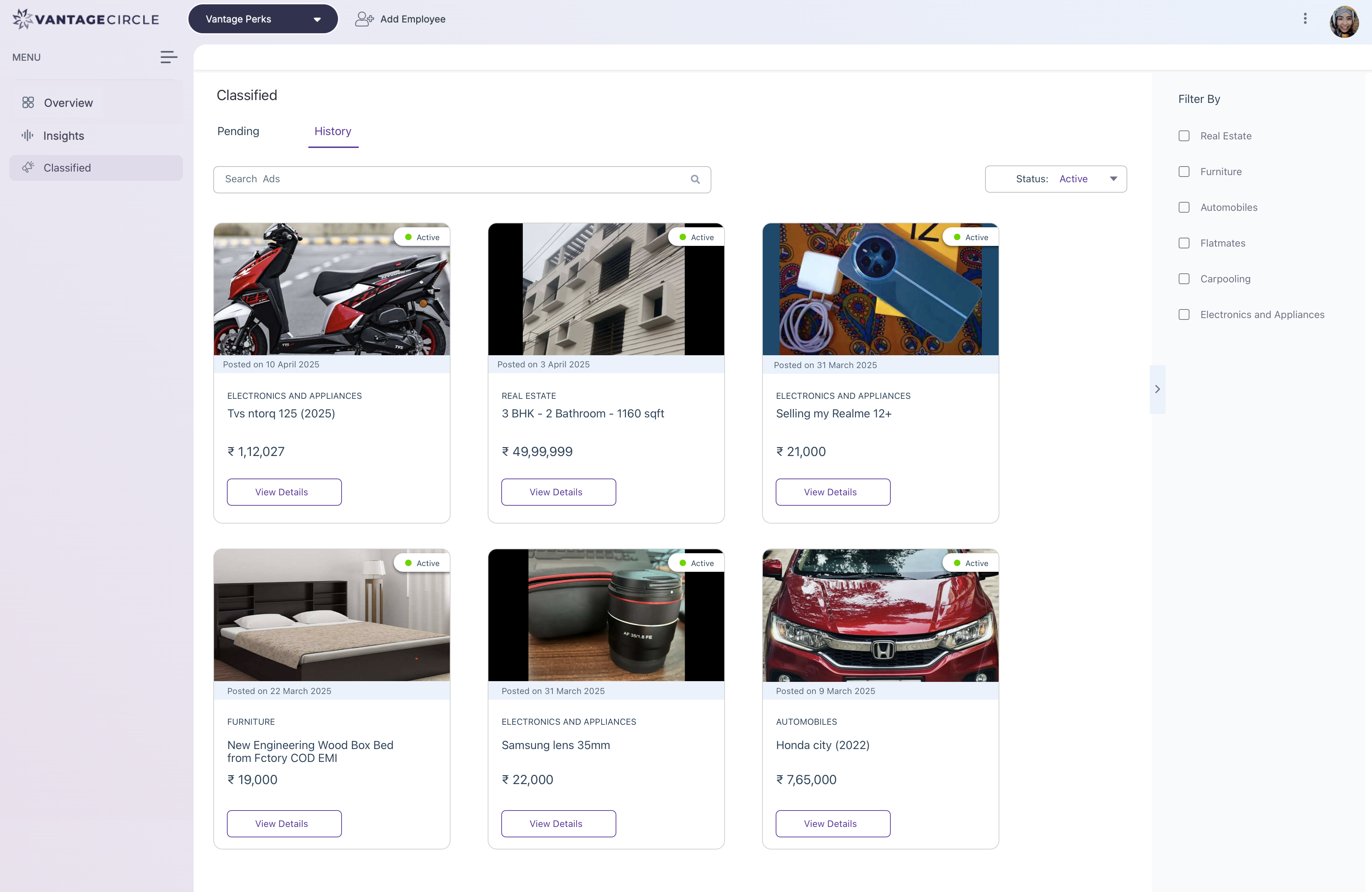Viewport: 1372px width, 892px height.
Task: Check the Real Estate filter
Action: click(x=1183, y=136)
